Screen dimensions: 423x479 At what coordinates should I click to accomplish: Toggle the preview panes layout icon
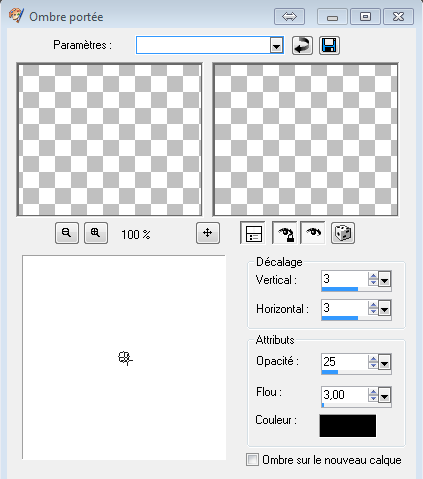(253, 233)
